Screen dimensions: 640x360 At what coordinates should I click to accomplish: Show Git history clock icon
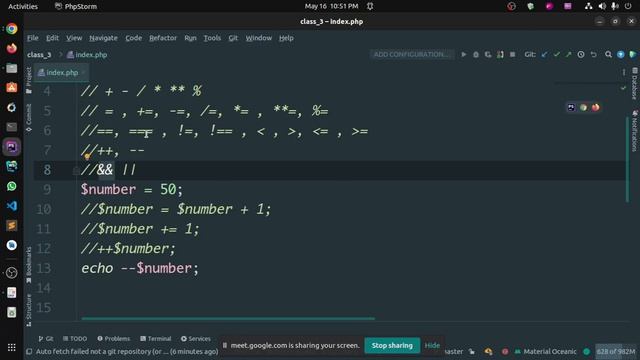[x=580, y=54]
